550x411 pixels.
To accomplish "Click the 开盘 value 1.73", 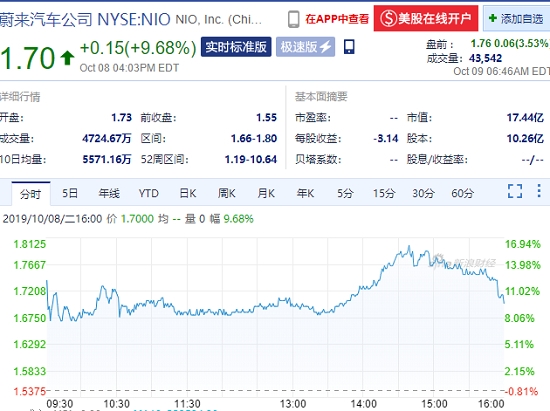I will 121,117.
